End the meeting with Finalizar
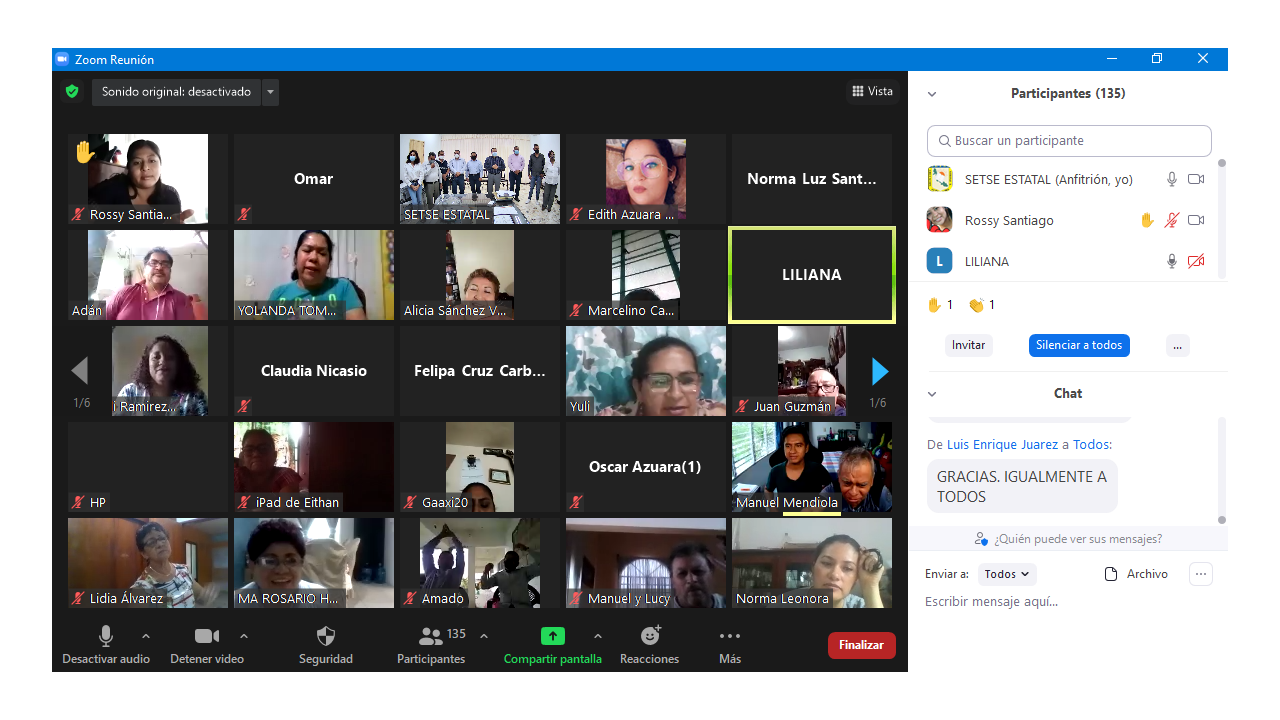1280x720 pixels. pyautogui.click(x=861, y=645)
